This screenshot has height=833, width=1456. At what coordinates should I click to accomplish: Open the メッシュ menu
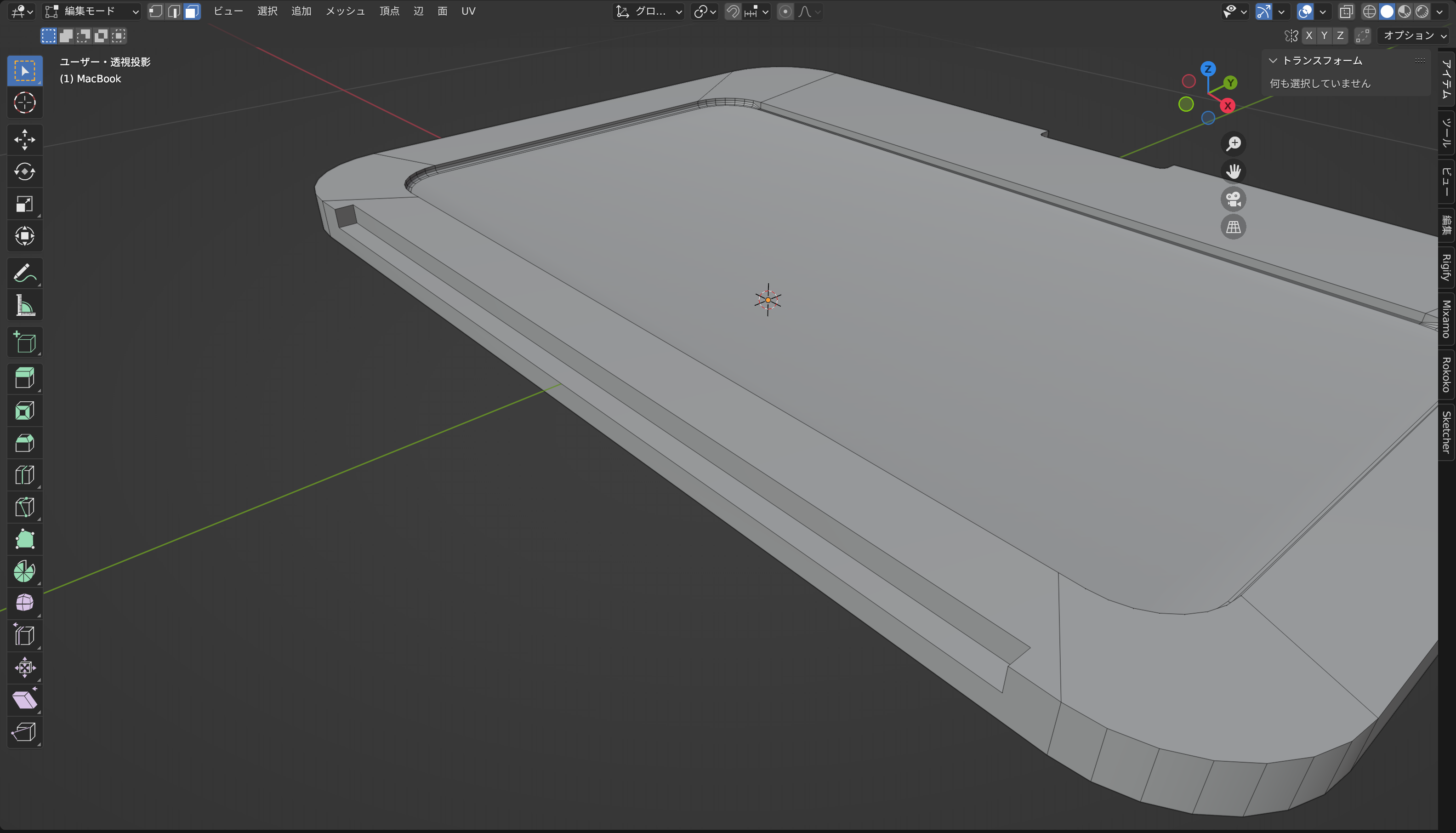coord(345,11)
